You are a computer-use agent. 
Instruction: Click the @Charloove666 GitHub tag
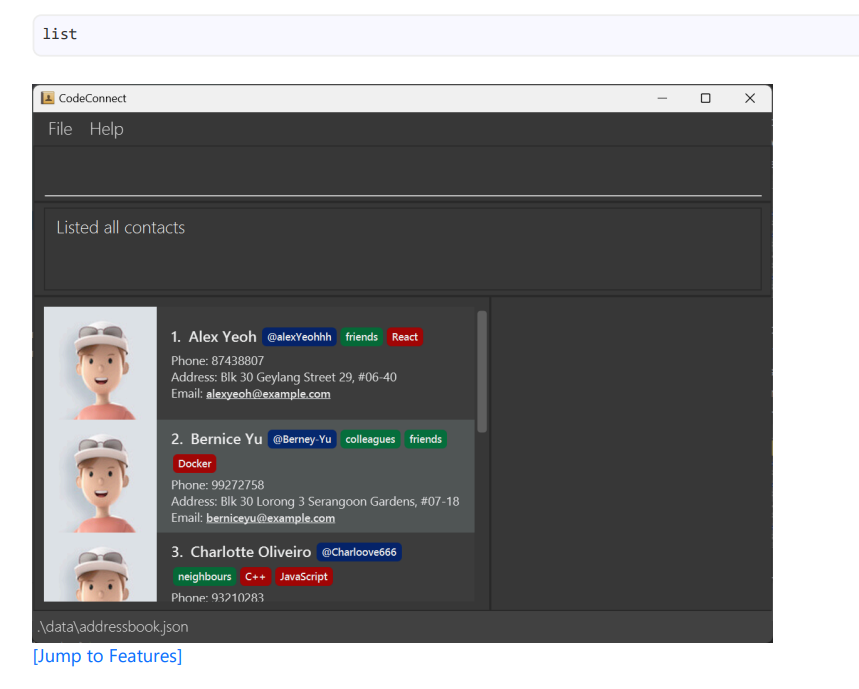pyautogui.click(x=359, y=552)
